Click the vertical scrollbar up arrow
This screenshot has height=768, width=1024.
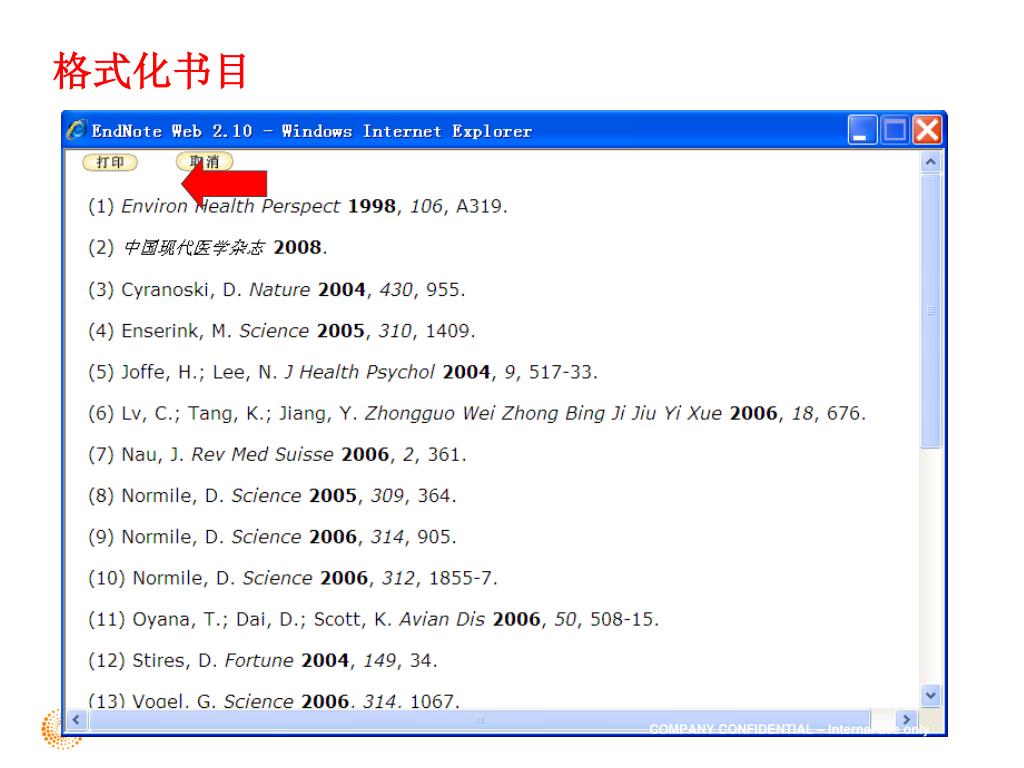point(931,161)
